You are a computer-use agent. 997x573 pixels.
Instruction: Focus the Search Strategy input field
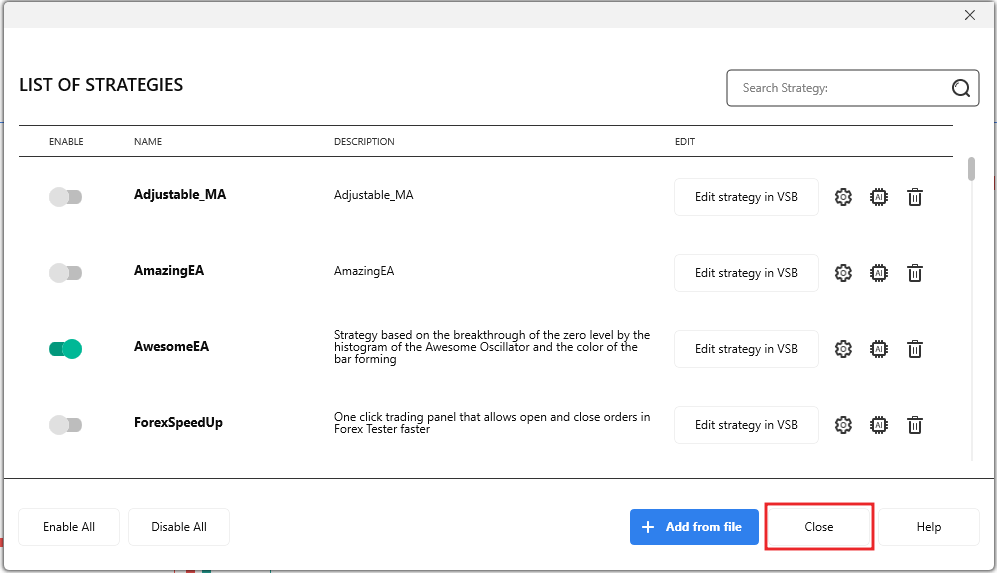tap(840, 88)
